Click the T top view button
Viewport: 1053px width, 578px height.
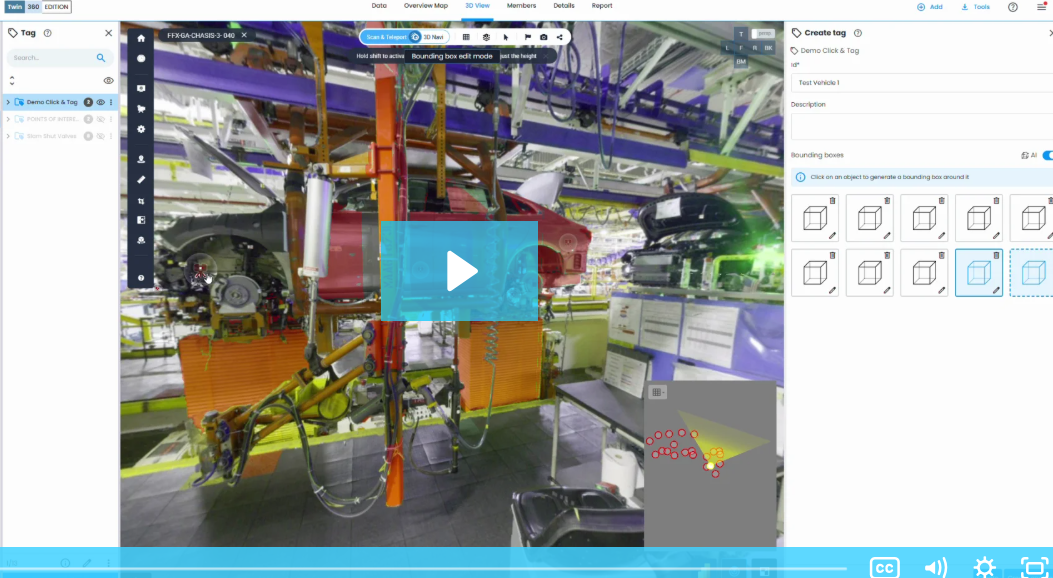[741, 34]
